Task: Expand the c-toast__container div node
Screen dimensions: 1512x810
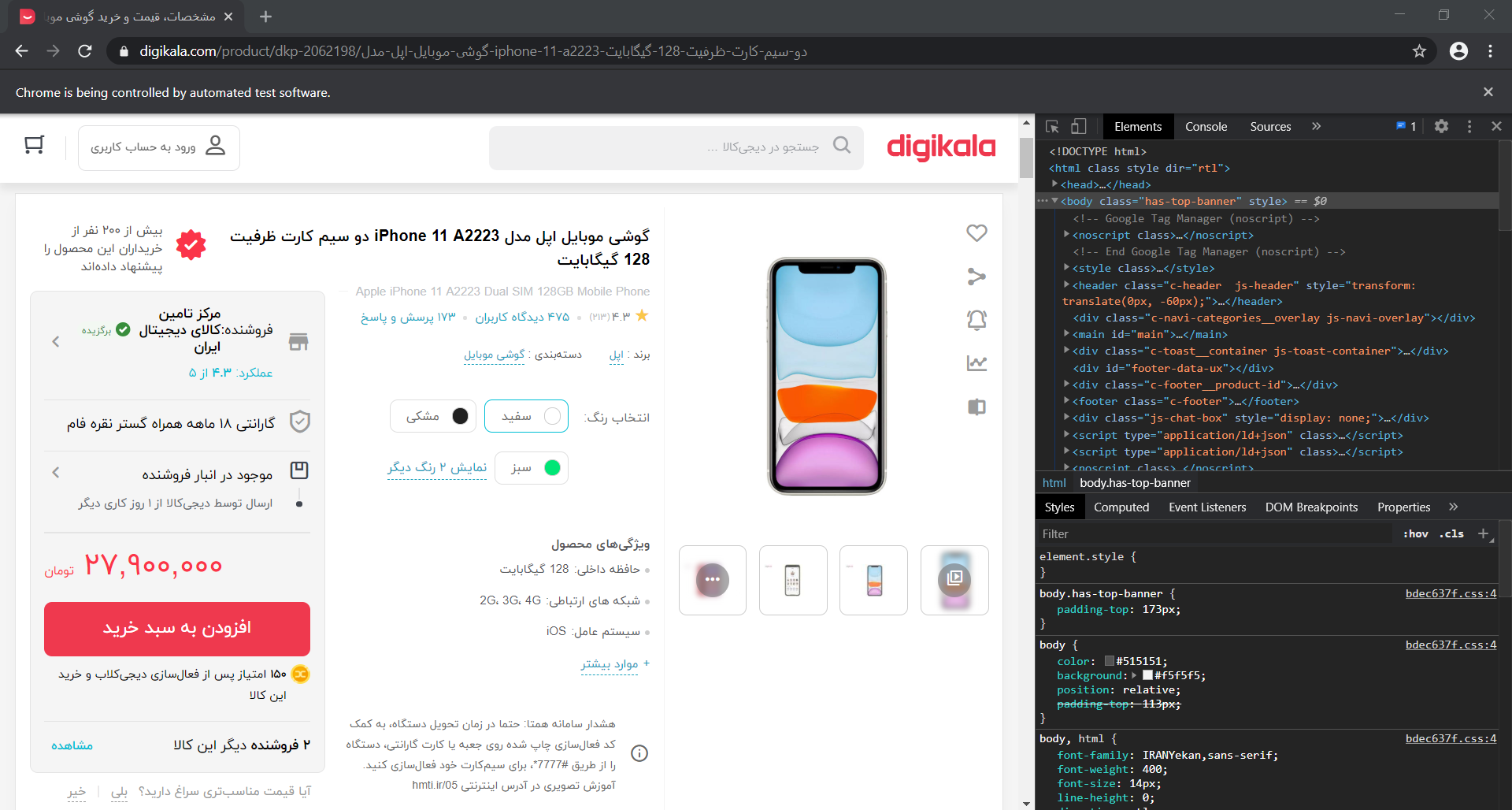Action: point(1066,351)
